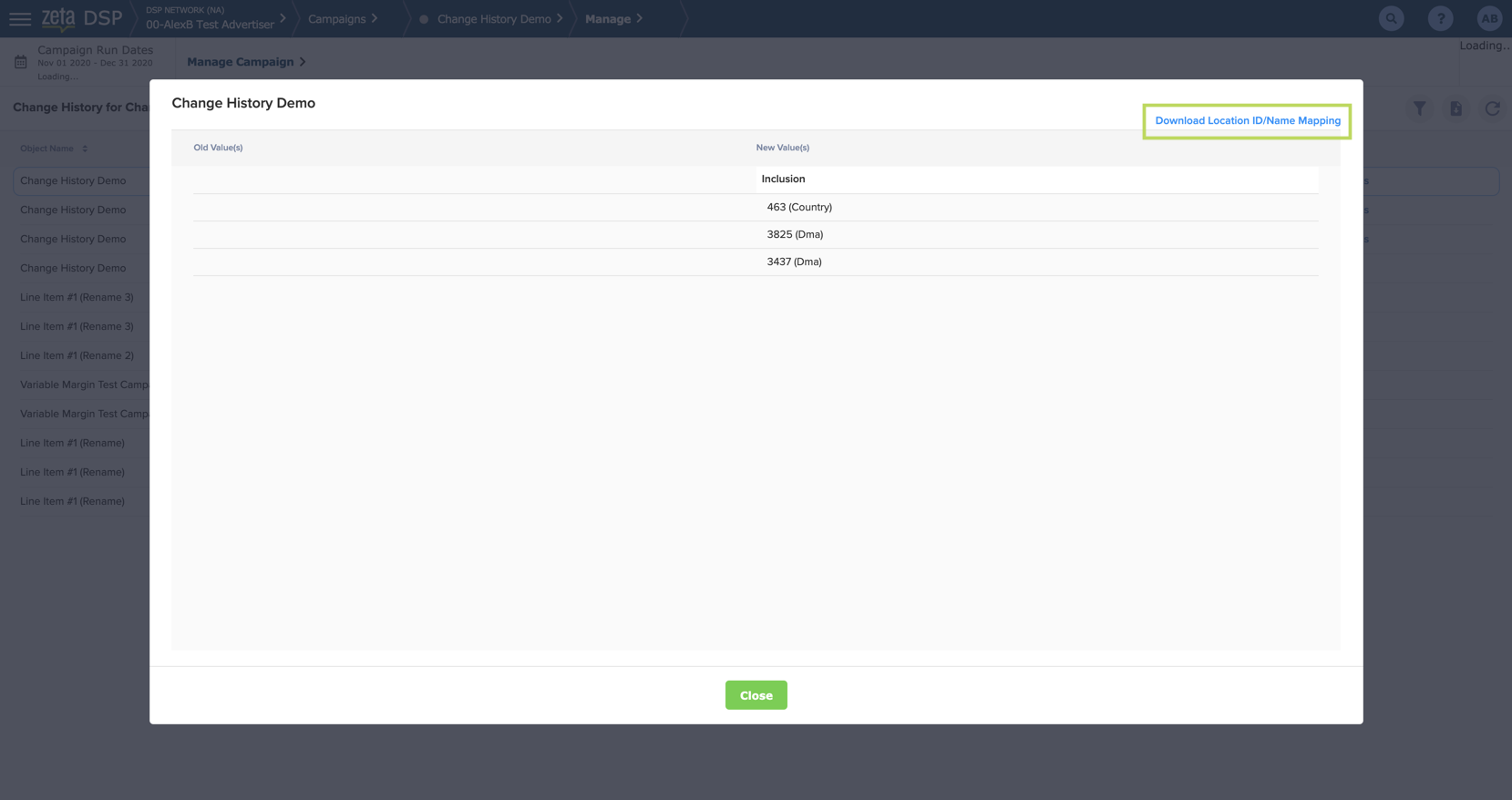This screenshot has width=1512, height=800.
Task: Open the help question mark icon
Action: pos(1440,19)
